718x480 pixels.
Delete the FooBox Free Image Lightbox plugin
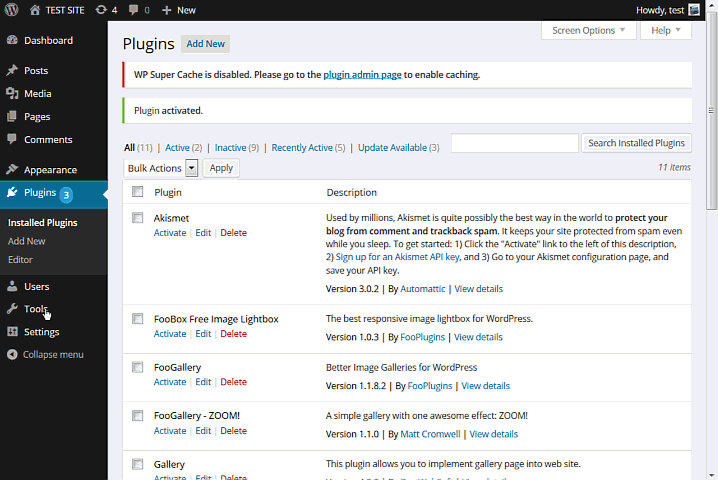pos(234,333)
